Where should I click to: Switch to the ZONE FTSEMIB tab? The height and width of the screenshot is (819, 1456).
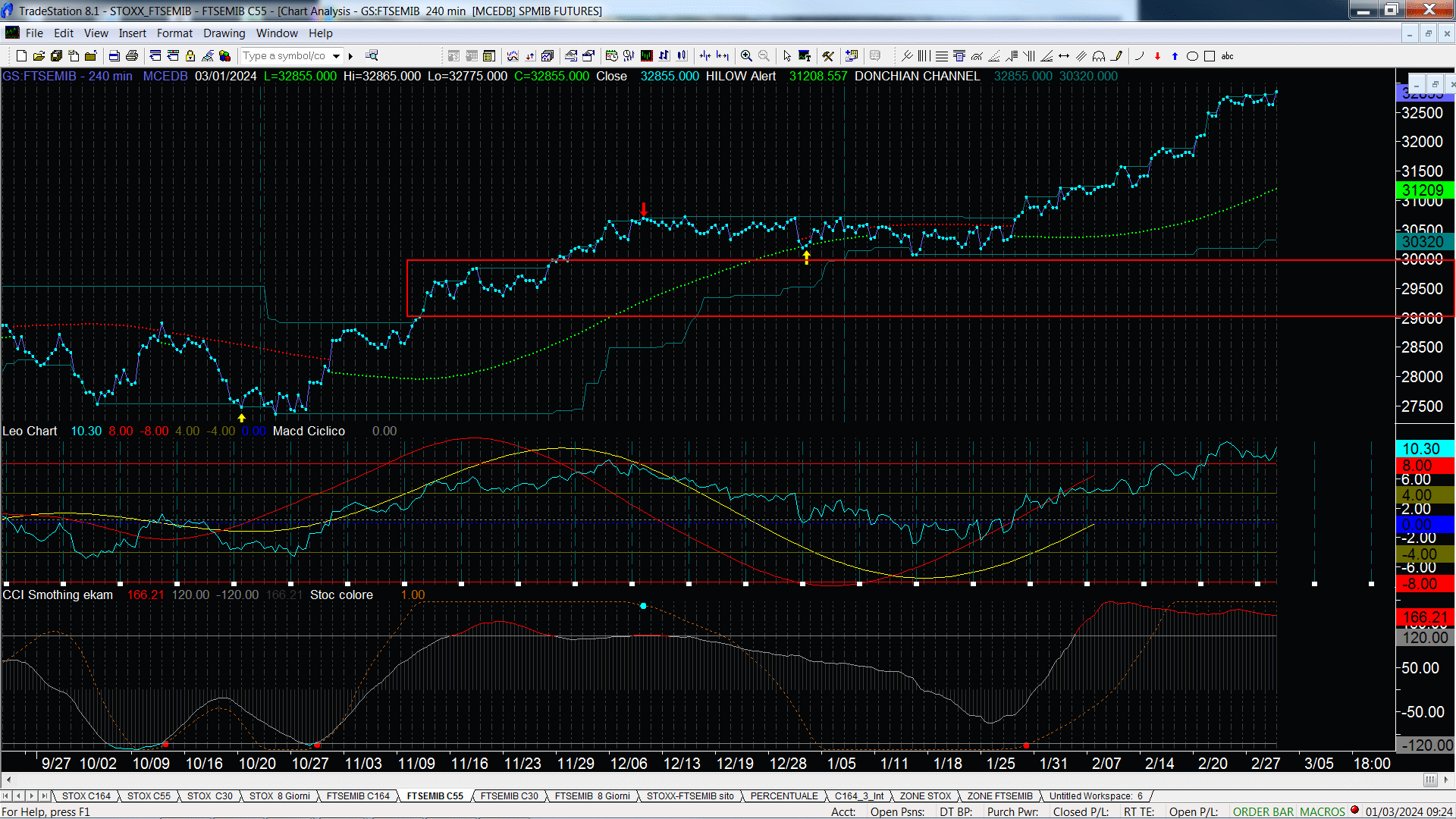coord(999,795)
